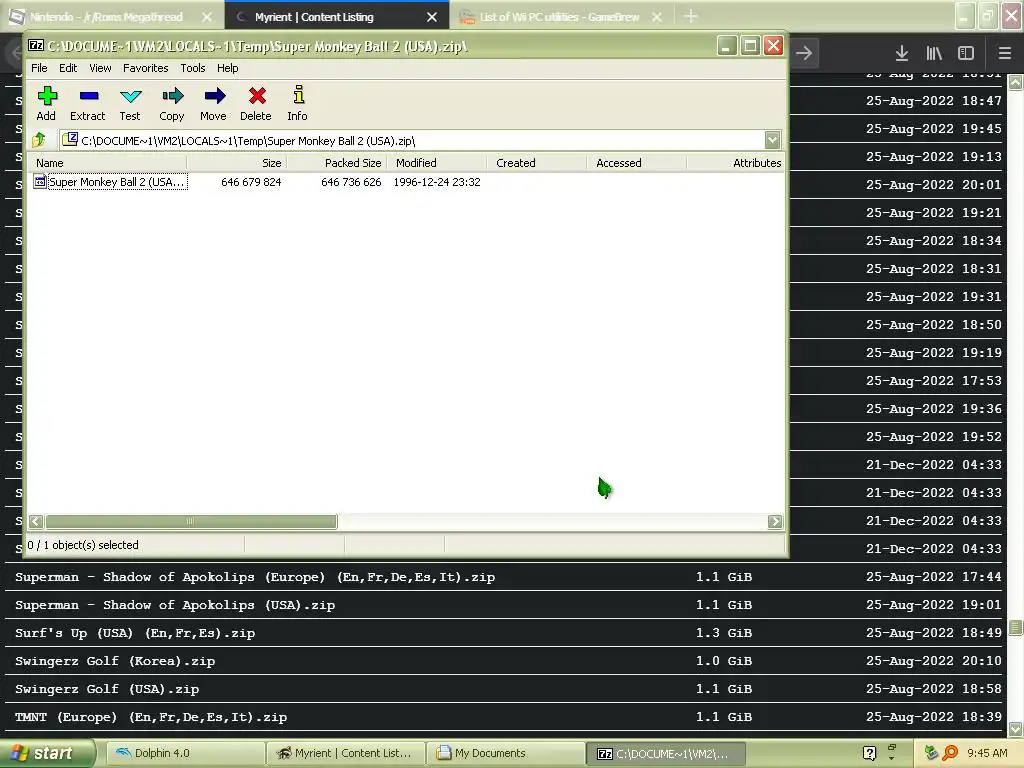Switch to List of Wii PC utilities tab
This screenshot has height=768, width=1024.
coord(560,17)
